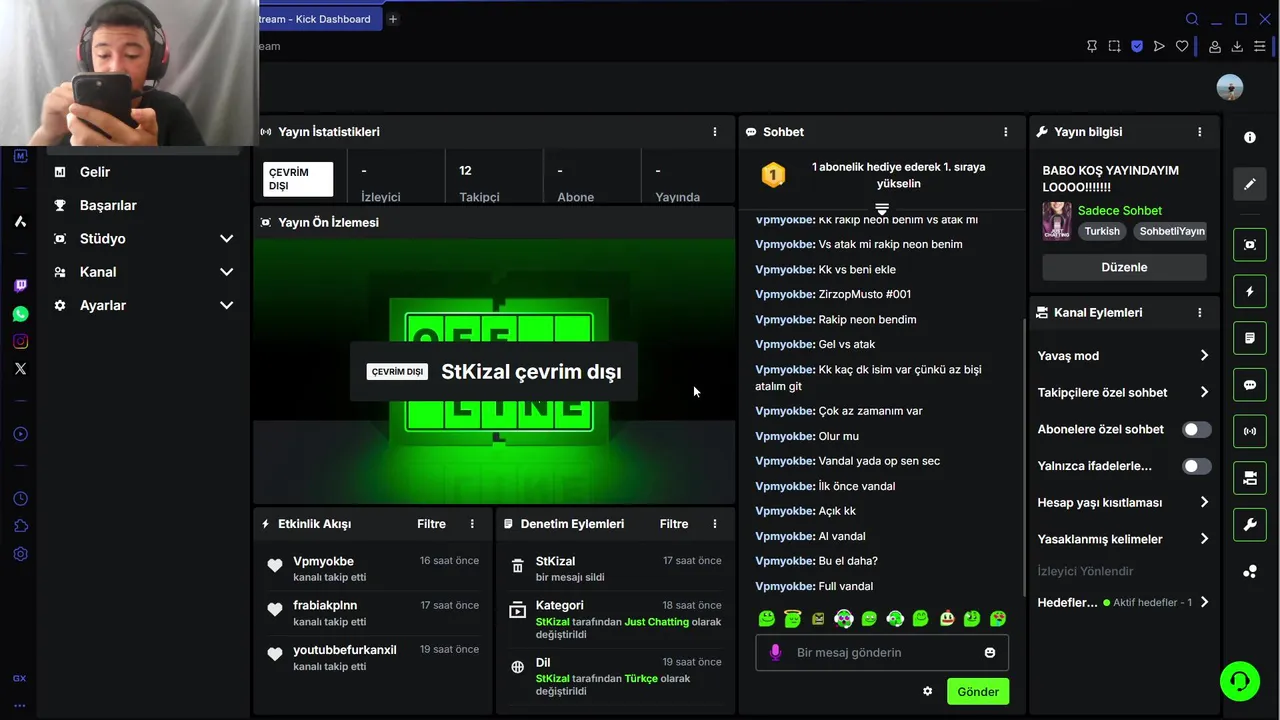Open Twitch from the browser sidebar

[x=20, y=286]
